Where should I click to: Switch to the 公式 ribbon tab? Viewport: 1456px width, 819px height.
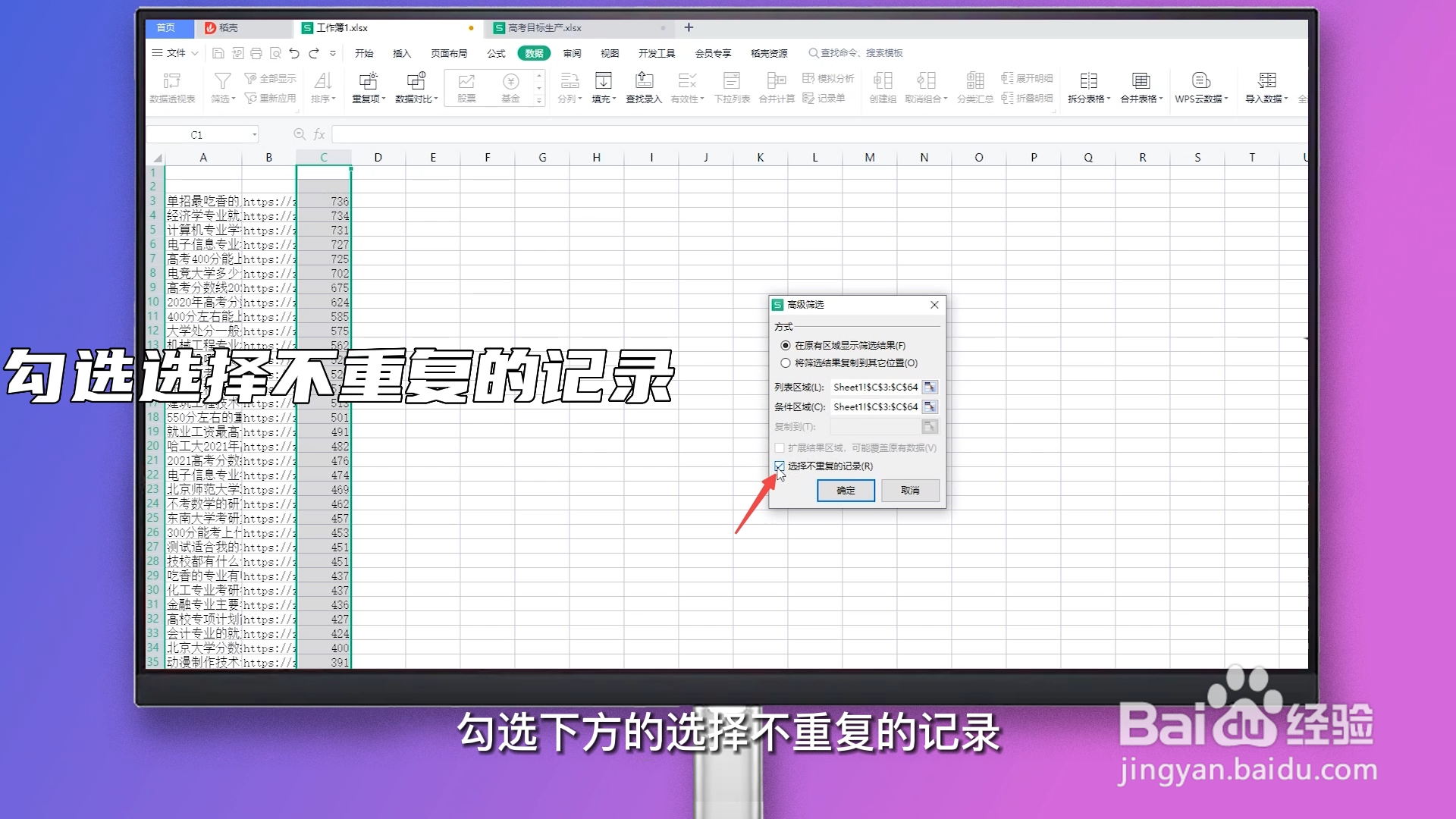[496, 53]
